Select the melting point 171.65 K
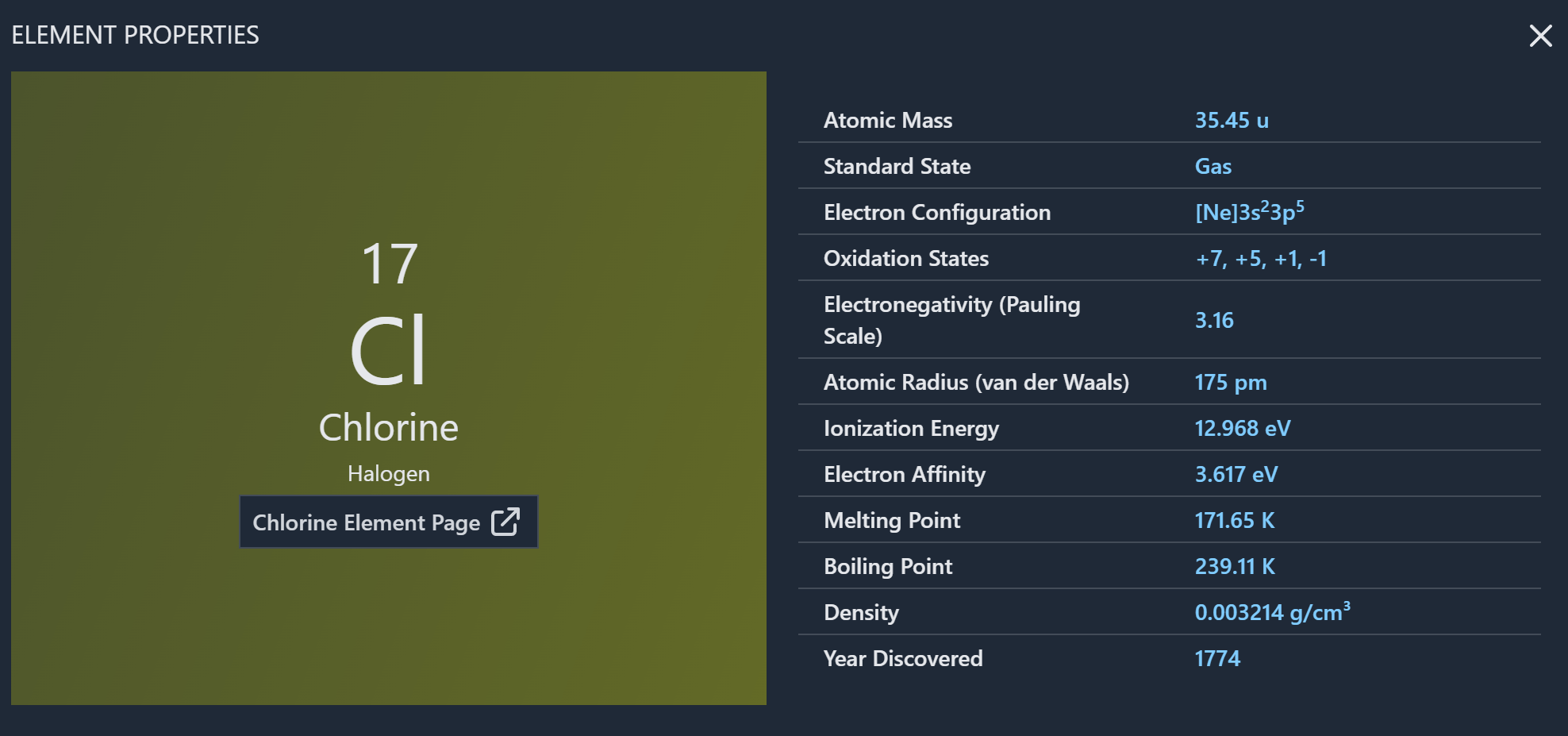The width and height of the screenshot is (1568, 736). pyautogui.click(x=1235, y=520)
